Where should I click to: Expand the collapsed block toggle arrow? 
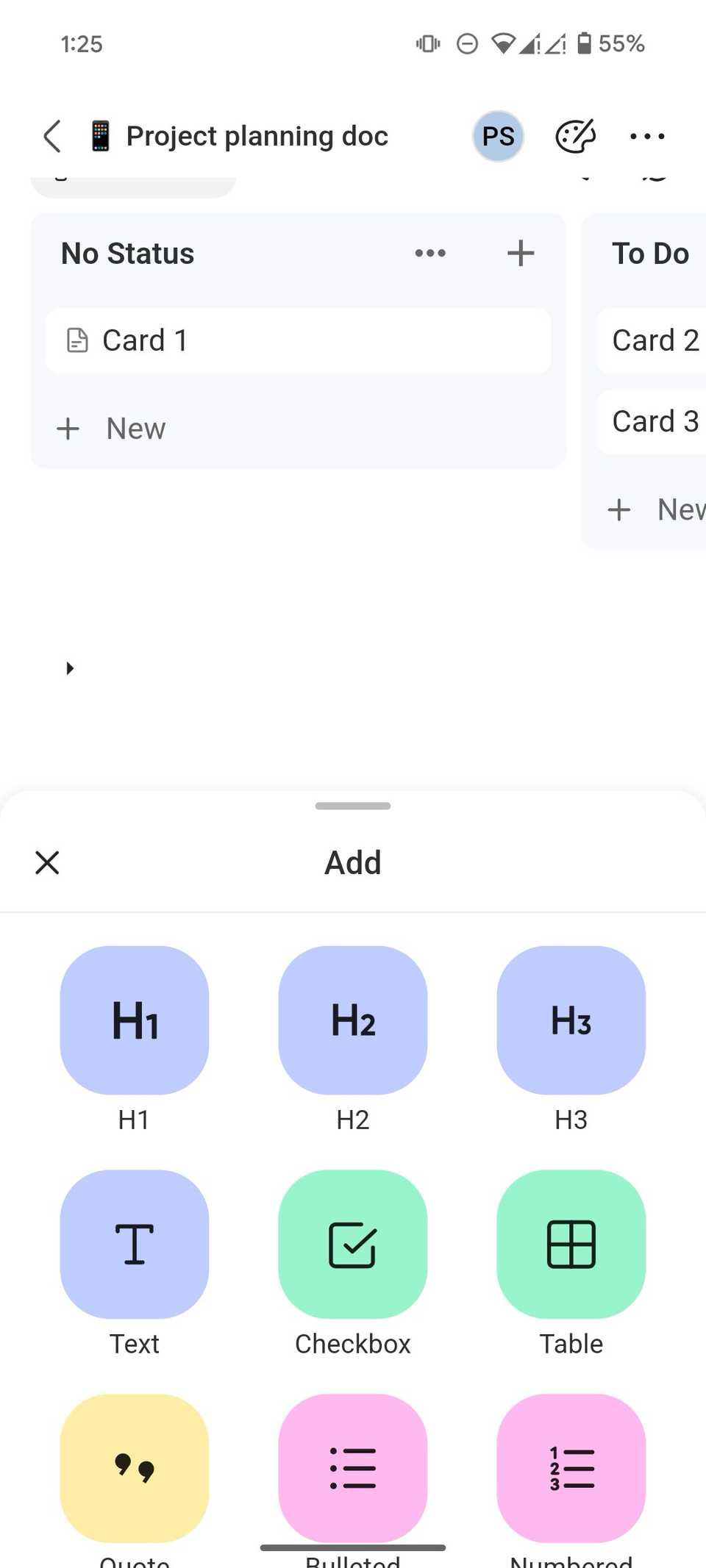point(70,667)
